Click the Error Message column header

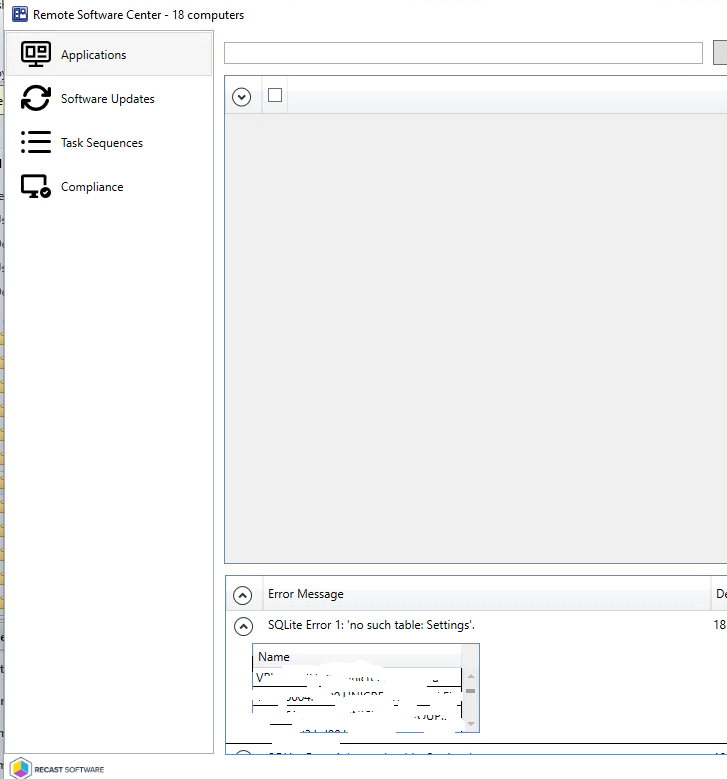(x=486, y=594)
